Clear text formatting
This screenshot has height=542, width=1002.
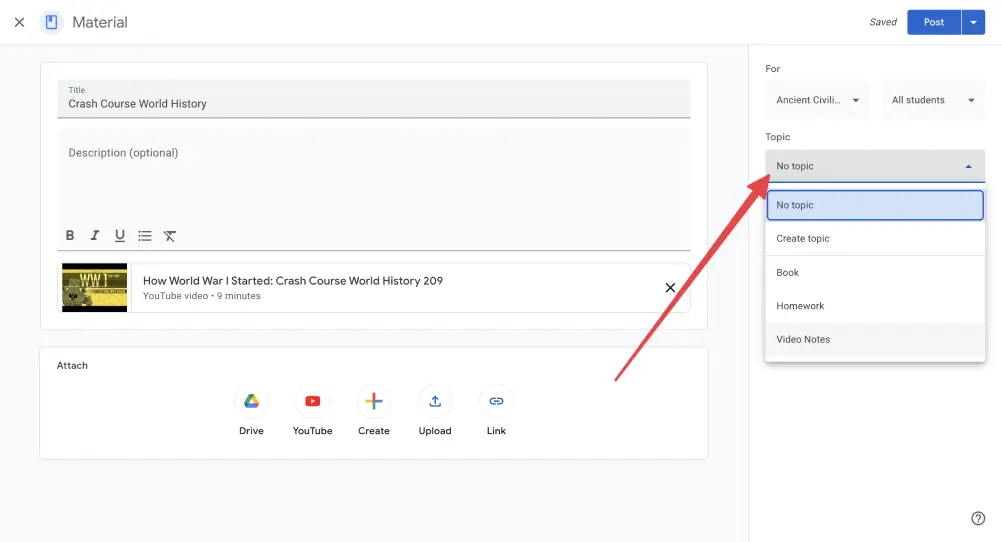pyautogui.click(x=169, y=235)
